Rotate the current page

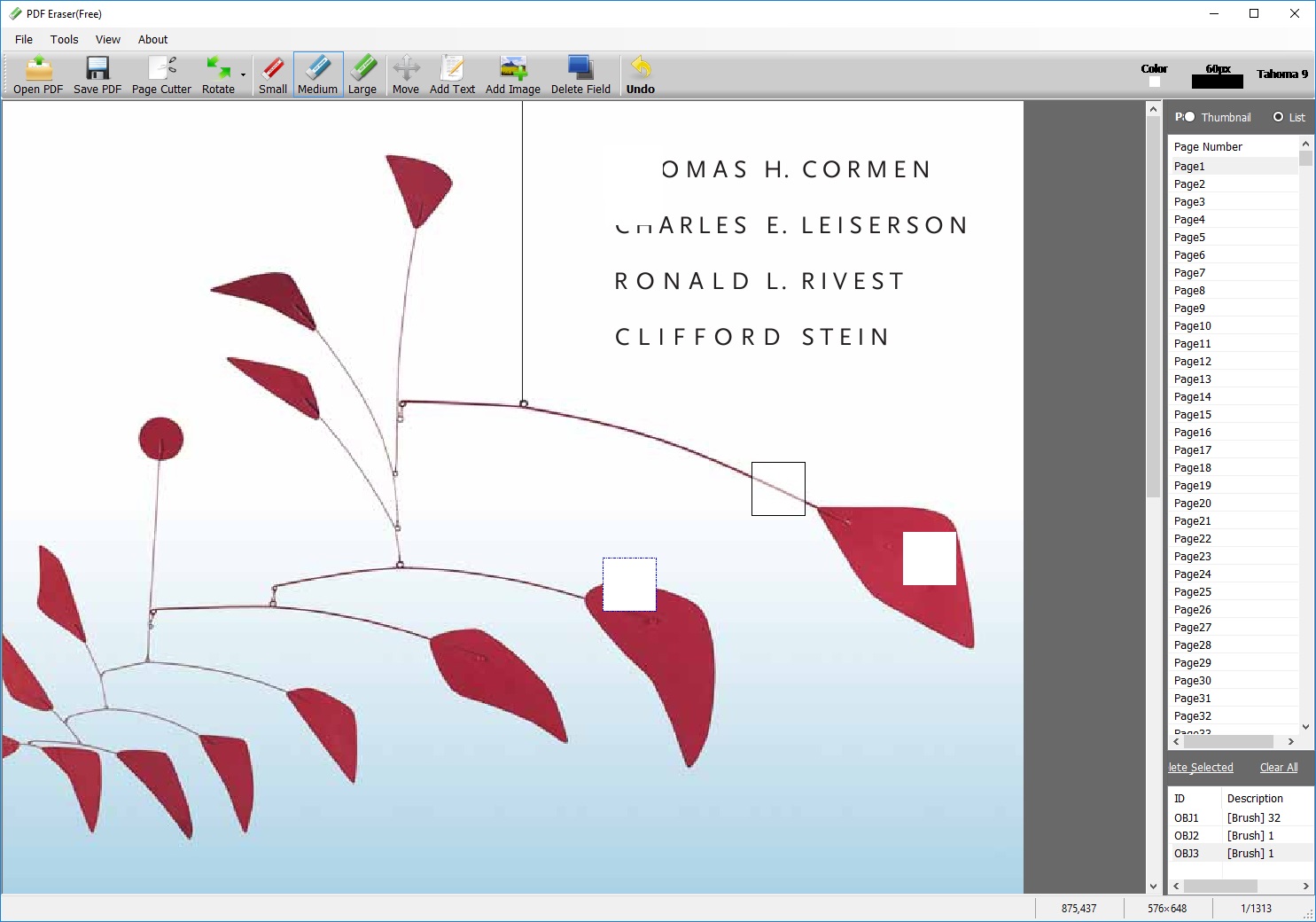pyautogui.click(x=218, y=74)
